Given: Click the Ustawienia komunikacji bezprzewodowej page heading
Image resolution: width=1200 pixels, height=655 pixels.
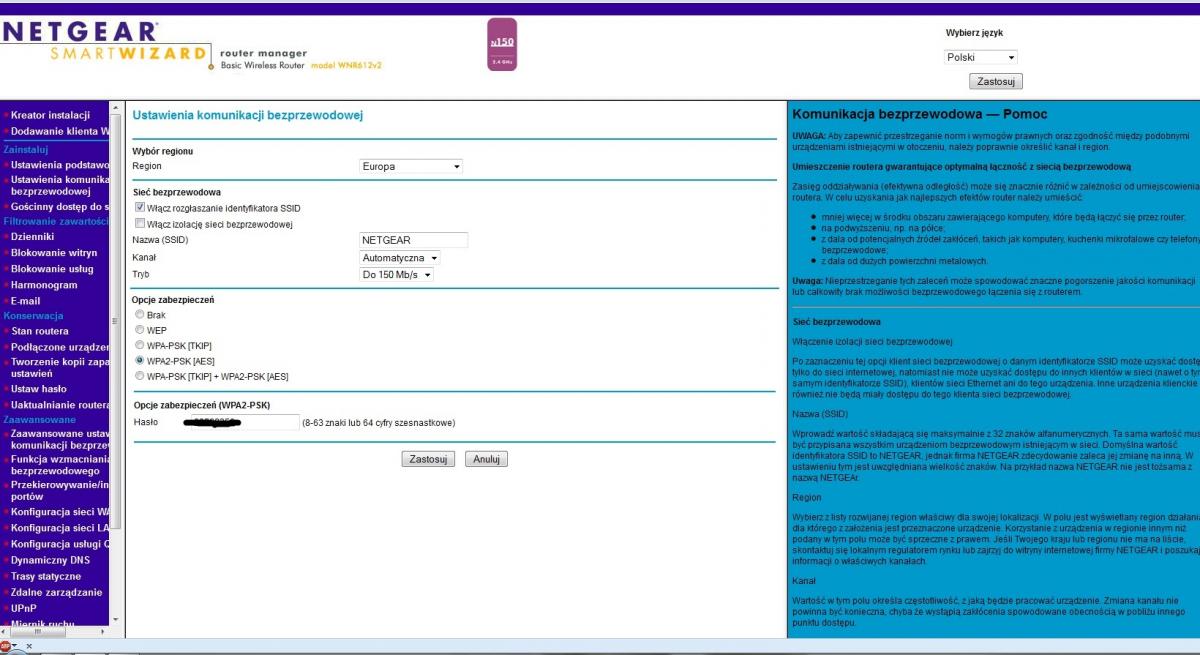Looking at the screenshot, I should [x=248, y=115].
